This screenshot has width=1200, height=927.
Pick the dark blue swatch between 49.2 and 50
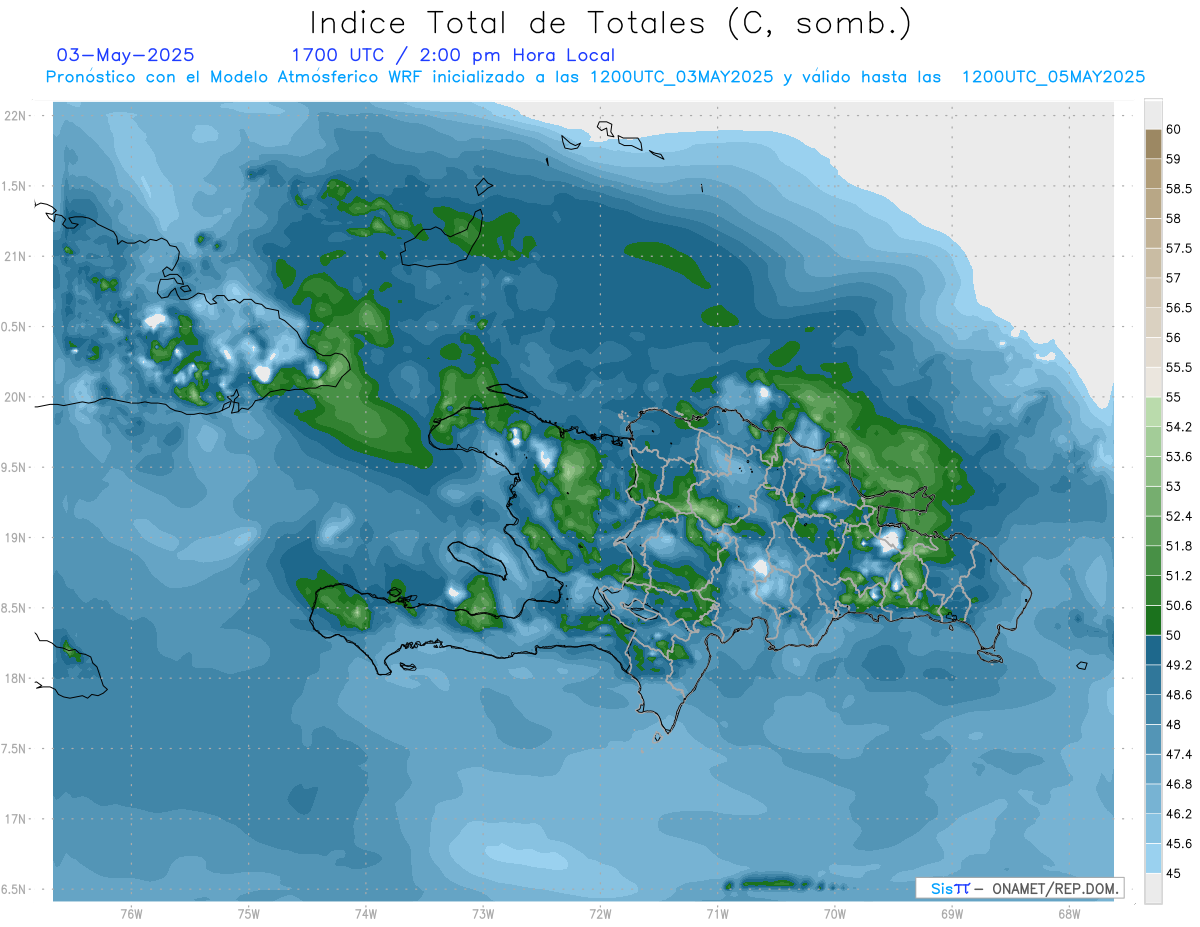click(1153, 650)
